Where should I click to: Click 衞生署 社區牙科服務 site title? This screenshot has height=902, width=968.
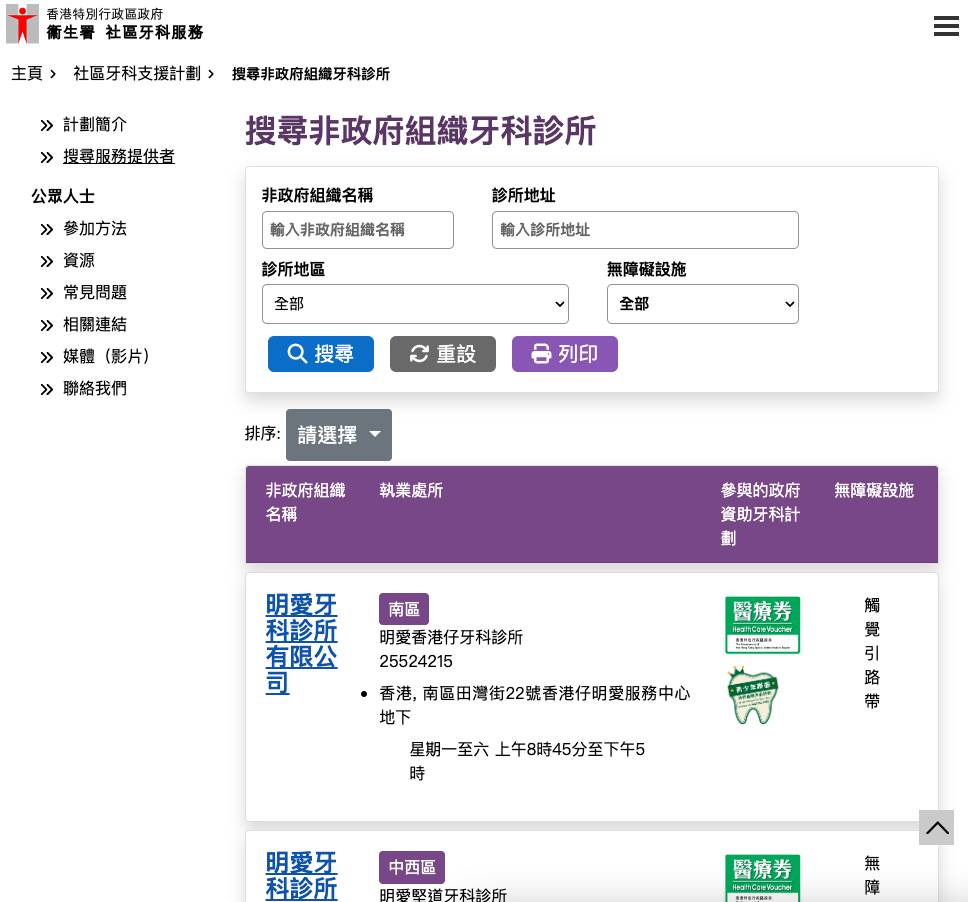point(125,32)
